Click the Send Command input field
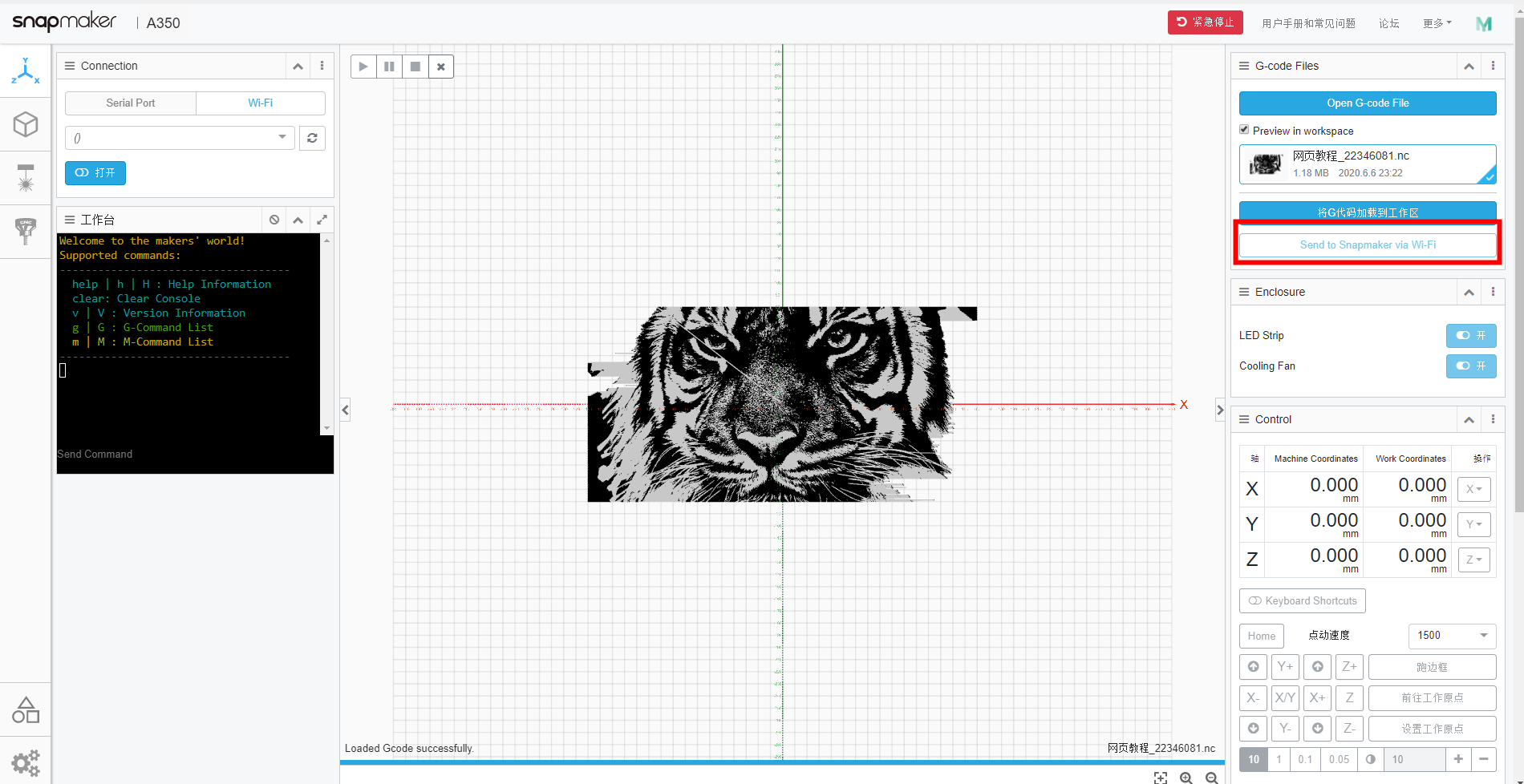The width and height of the screenshot is (1524, 784). [195, 454]
